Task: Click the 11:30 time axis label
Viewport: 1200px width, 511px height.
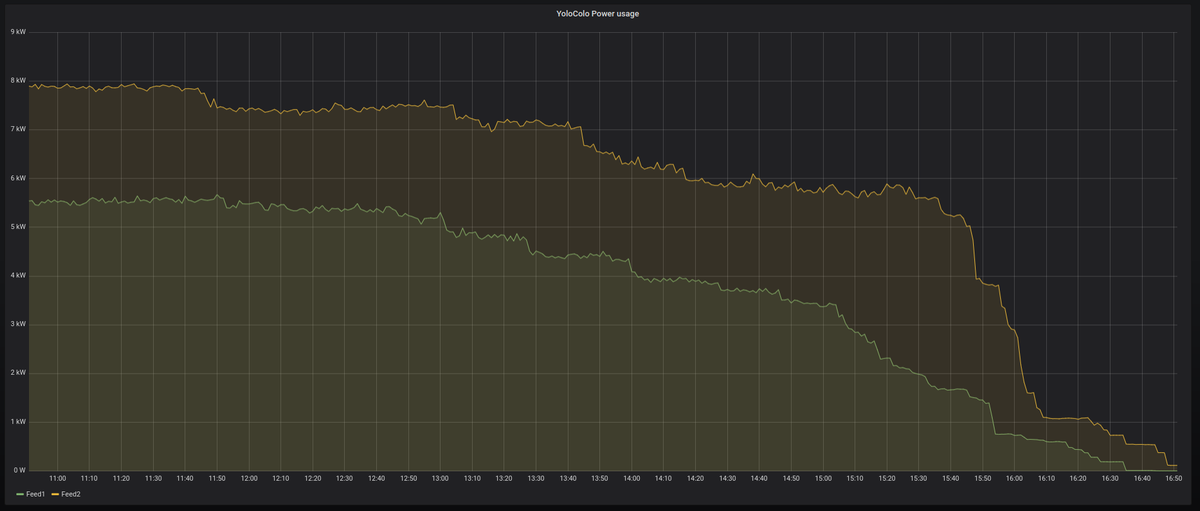Action: coord(153,479)
